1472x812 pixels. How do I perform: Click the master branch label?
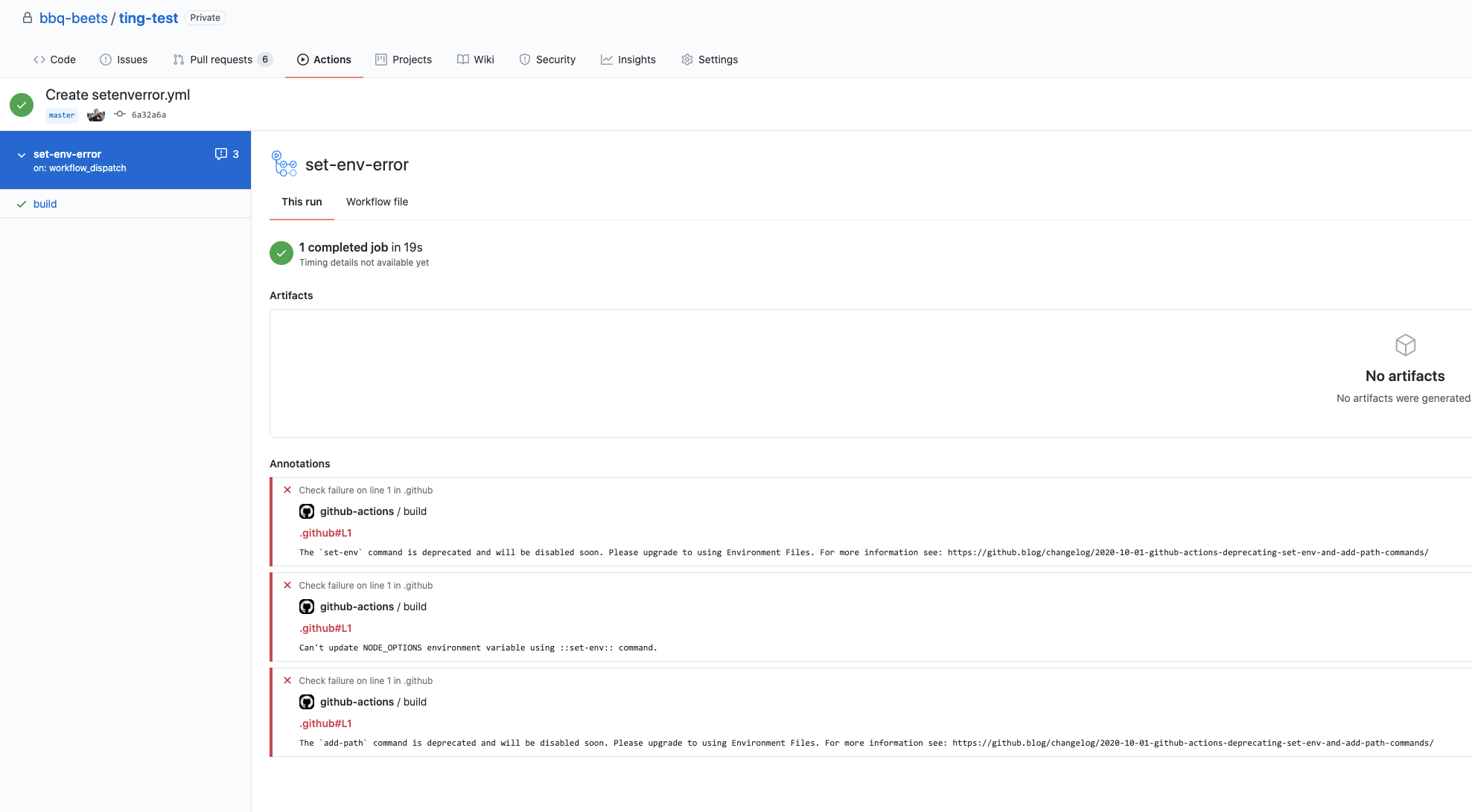pos(62,115)
